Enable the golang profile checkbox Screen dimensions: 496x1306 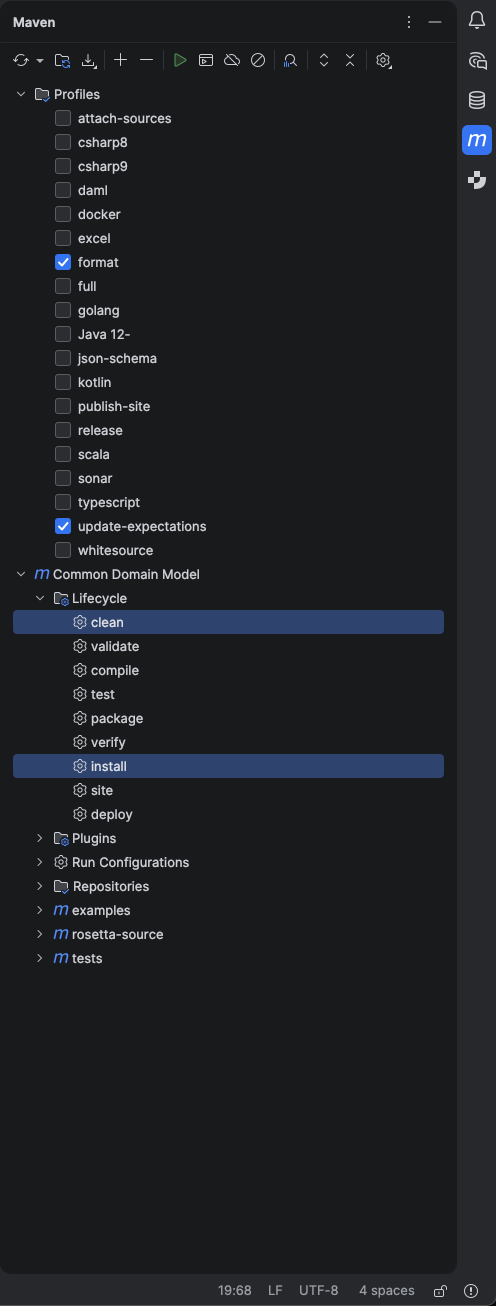coord(63,310)
